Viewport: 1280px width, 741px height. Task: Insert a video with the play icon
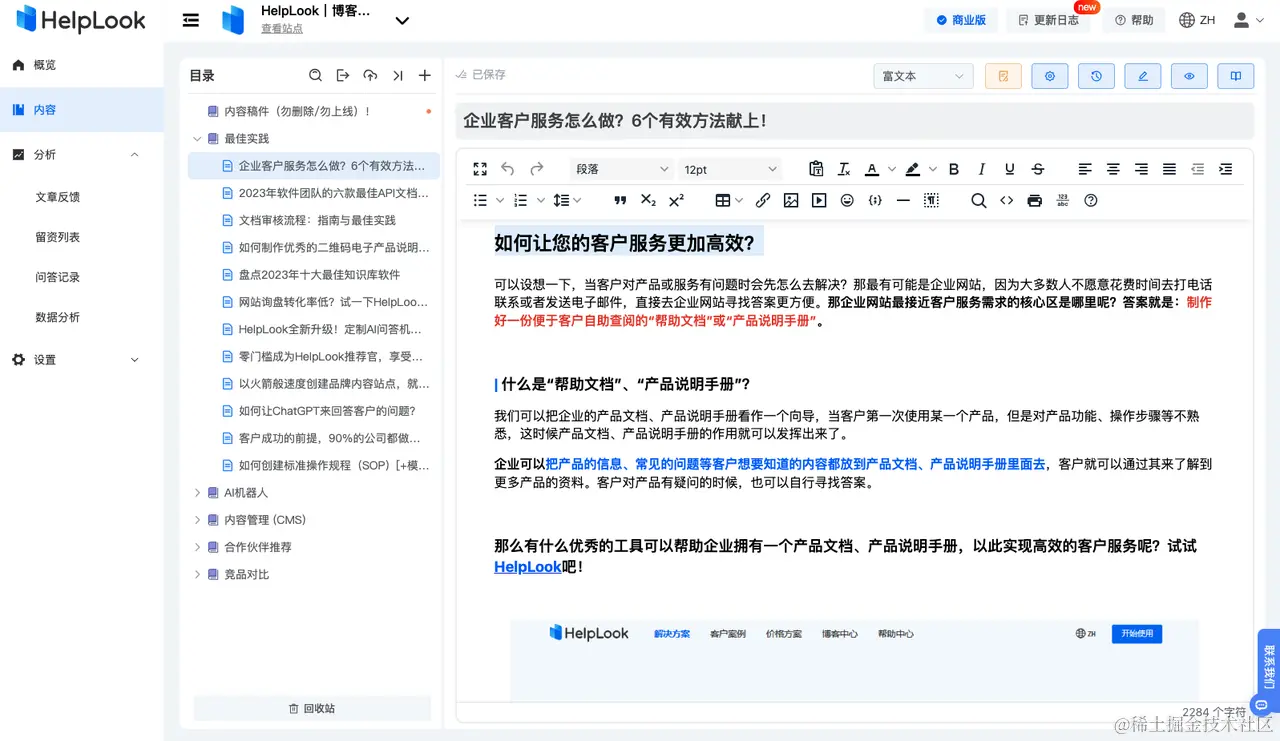(819, 200)
